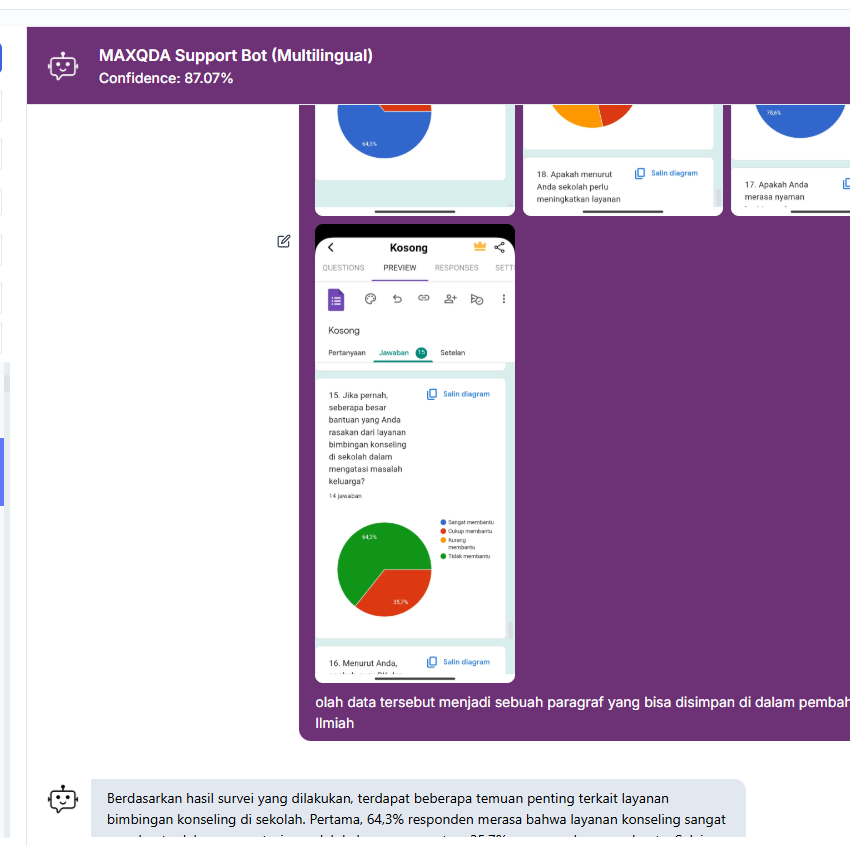Click the '17. Apakah Anda' question text
Viewport: 850px width, 846px height.
(x=776, y=185)
